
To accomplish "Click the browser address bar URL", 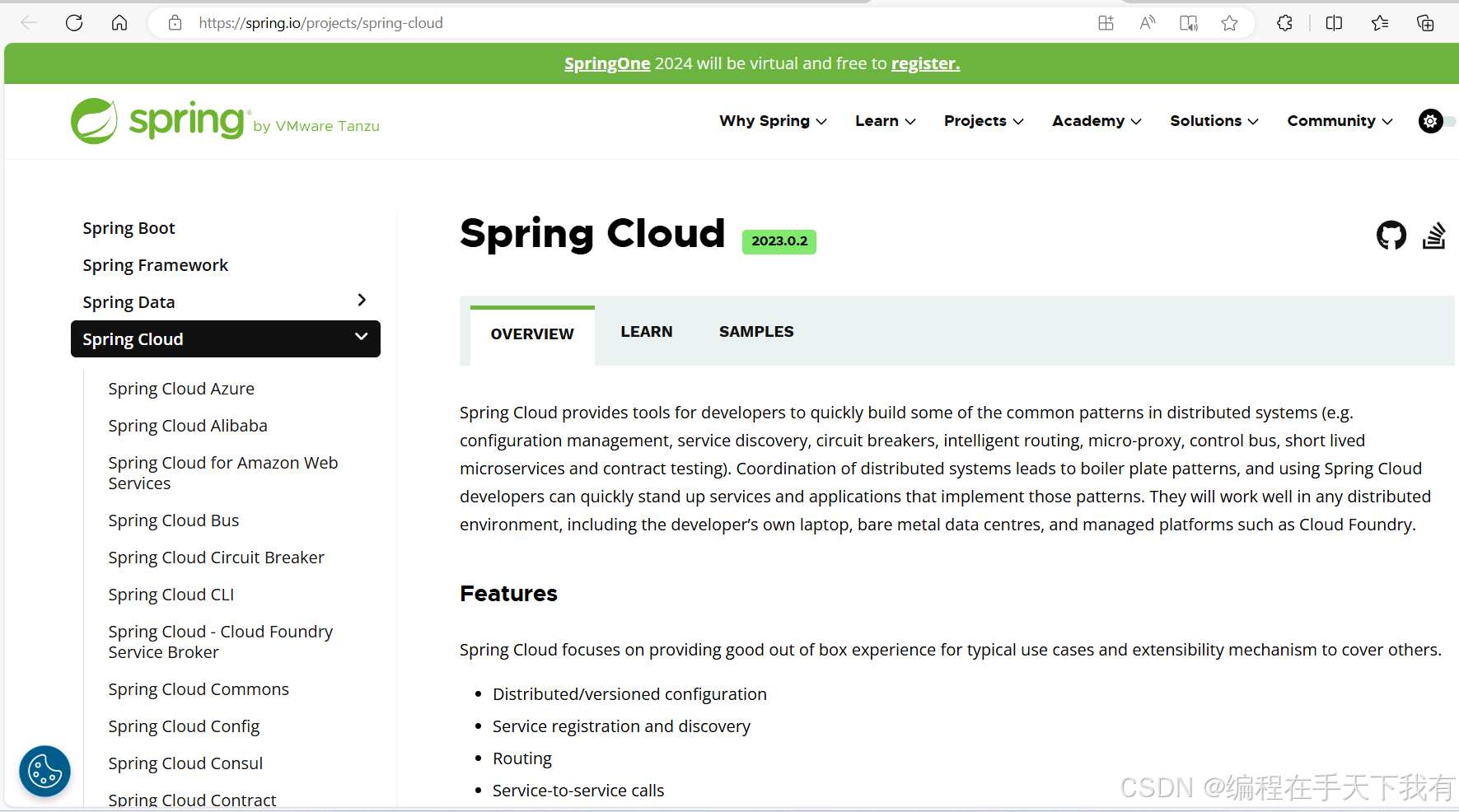I will coord(320,23).
